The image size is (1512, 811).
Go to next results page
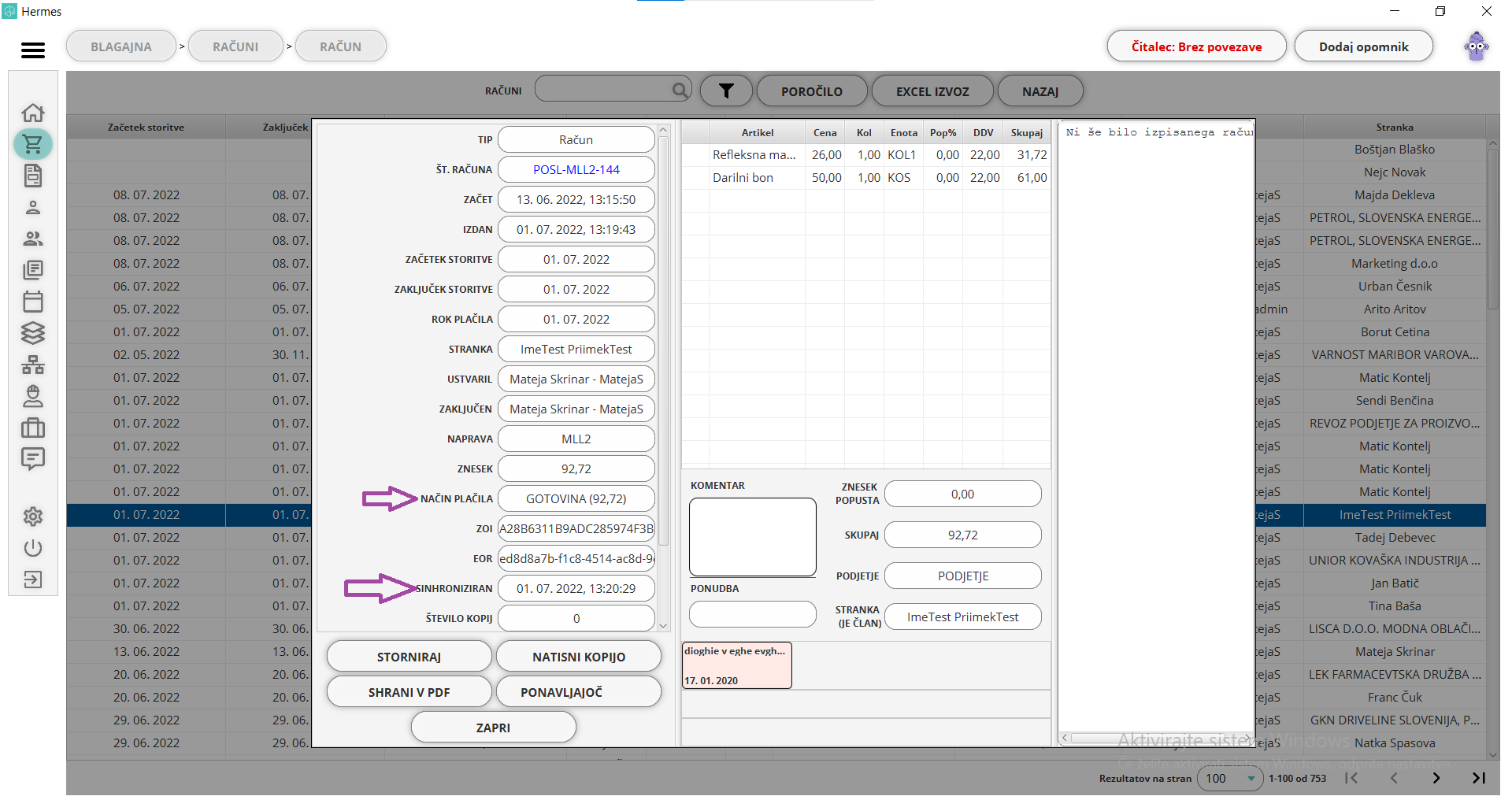click(1436, 778)
